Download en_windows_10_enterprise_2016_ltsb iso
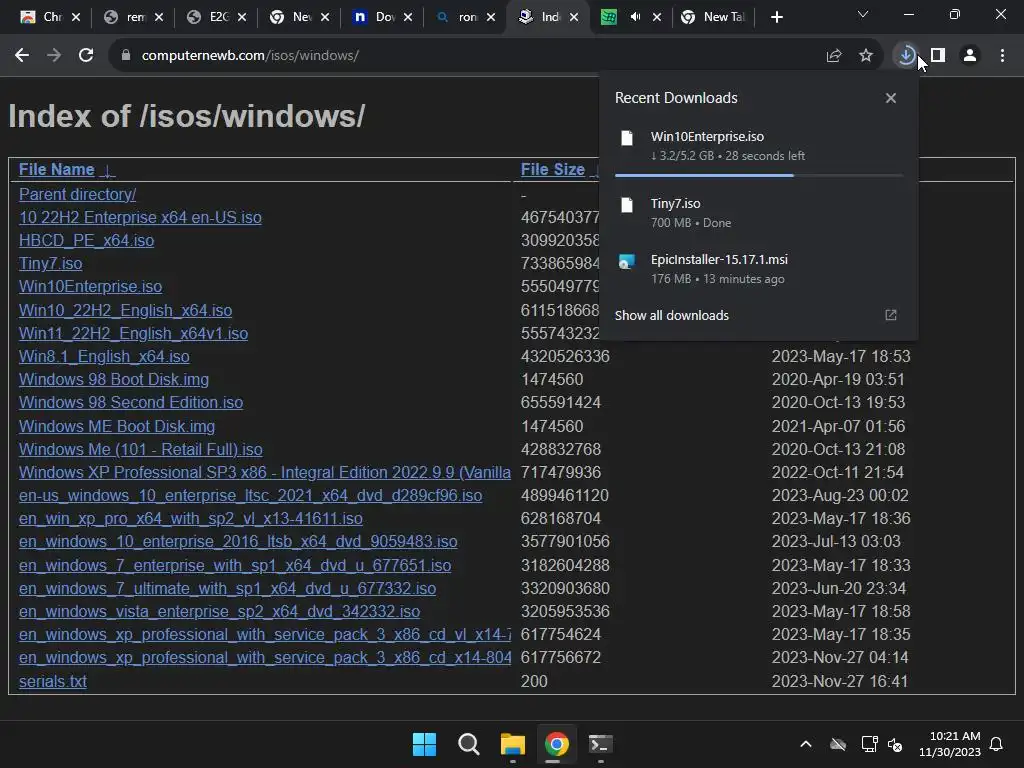 click(238, 542)
